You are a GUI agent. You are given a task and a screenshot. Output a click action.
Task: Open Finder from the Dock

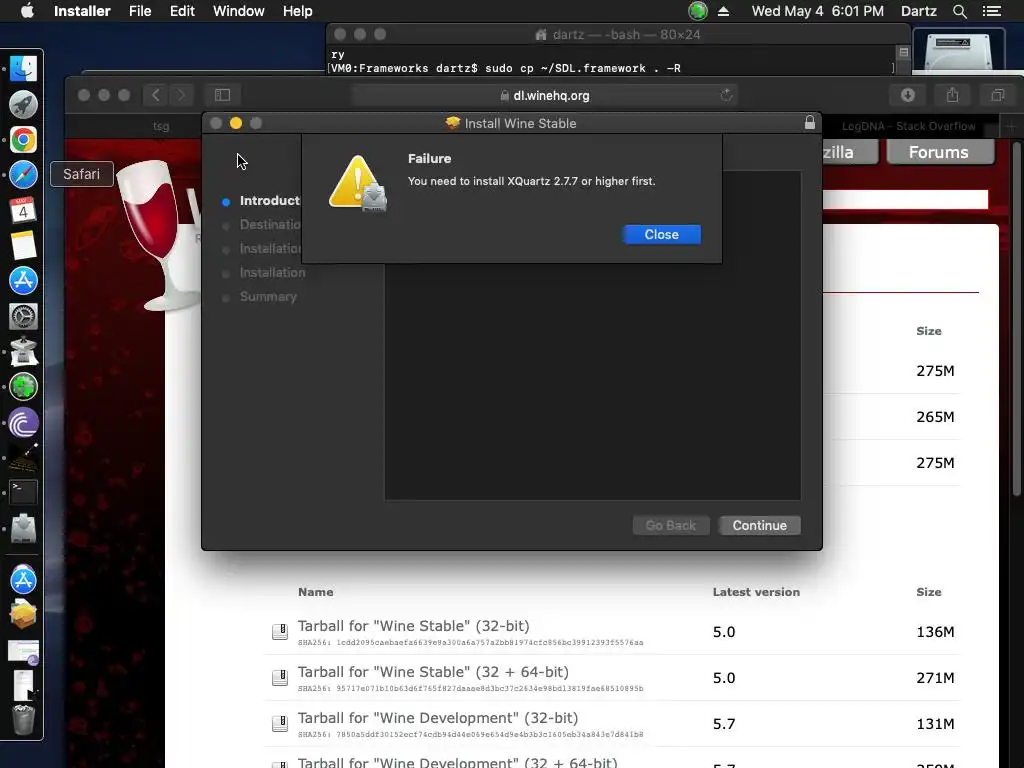[24, 69]
